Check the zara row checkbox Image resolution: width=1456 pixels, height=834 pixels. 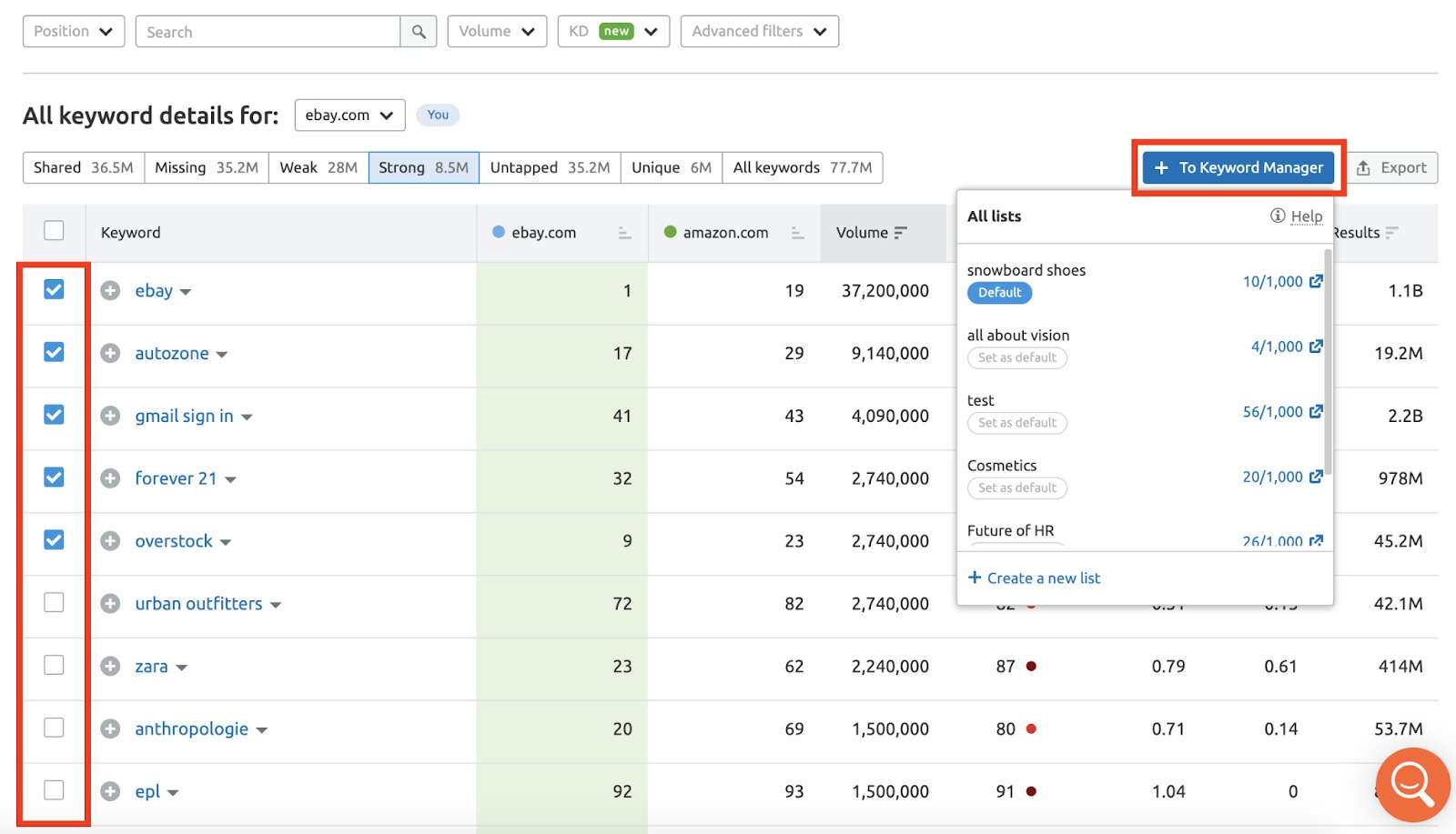54,665
